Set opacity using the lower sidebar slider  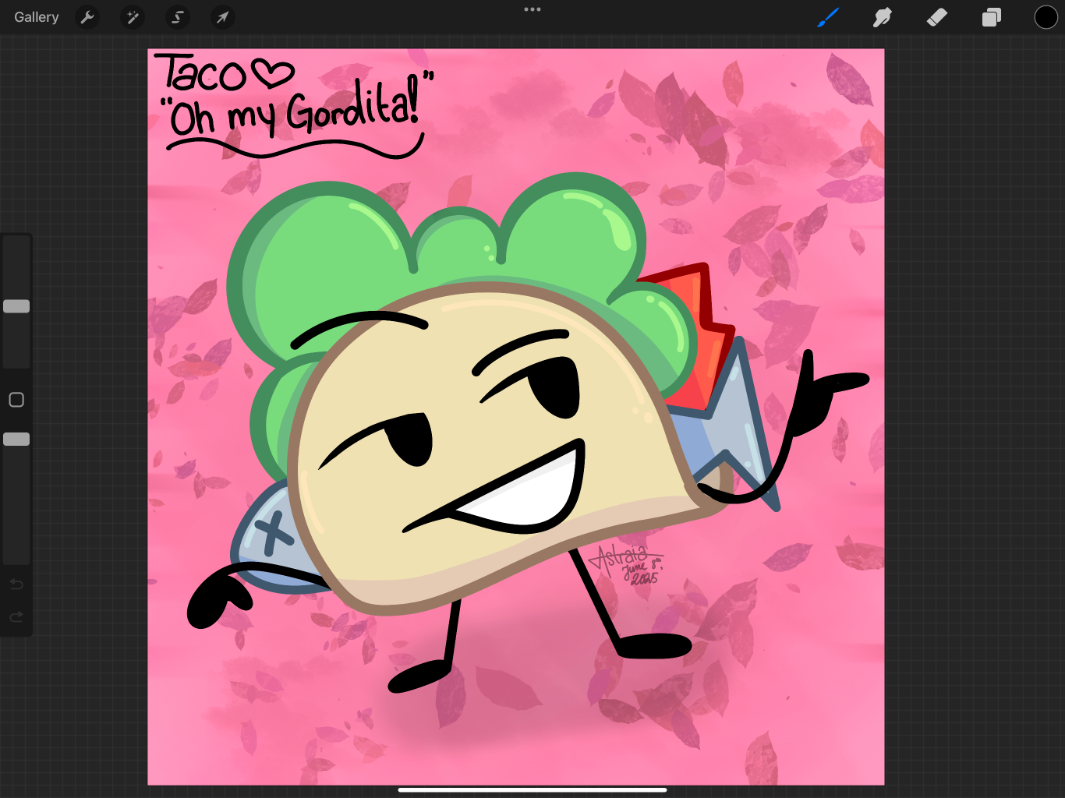(16, 439)
